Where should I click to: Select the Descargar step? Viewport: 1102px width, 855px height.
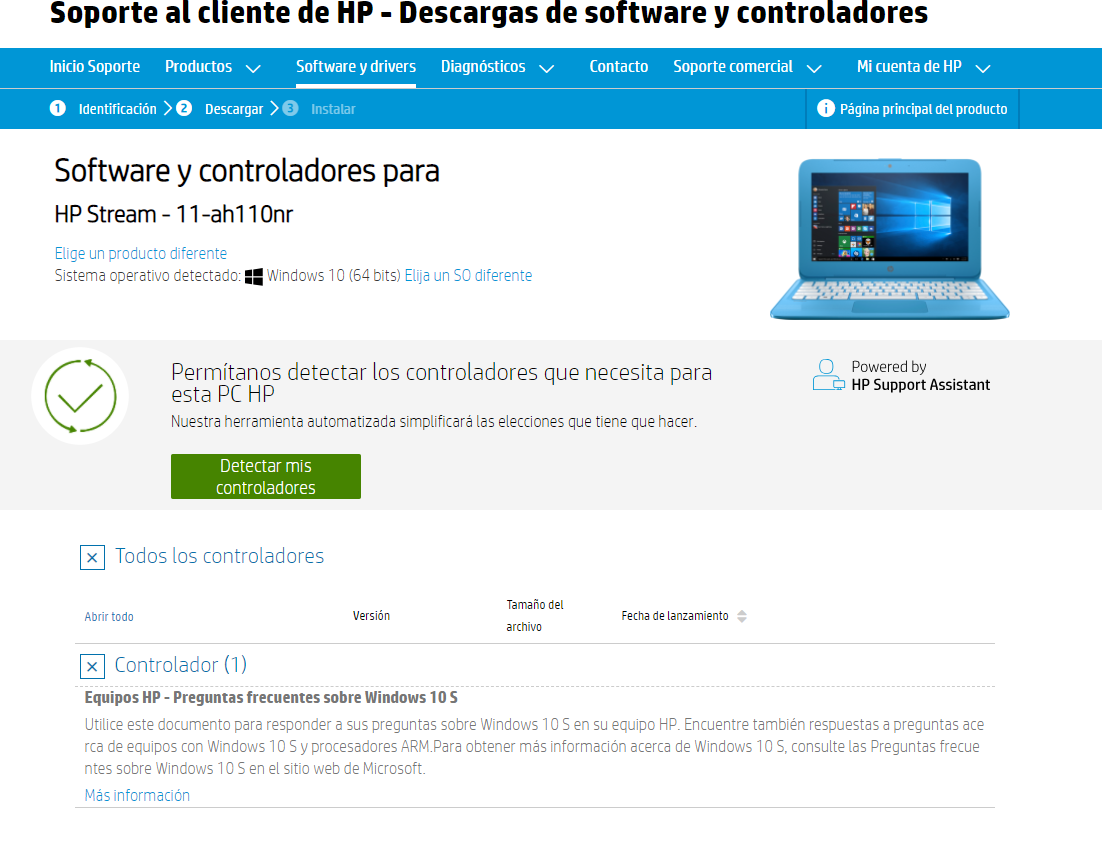pyautogui.click(x=234, y=109)
